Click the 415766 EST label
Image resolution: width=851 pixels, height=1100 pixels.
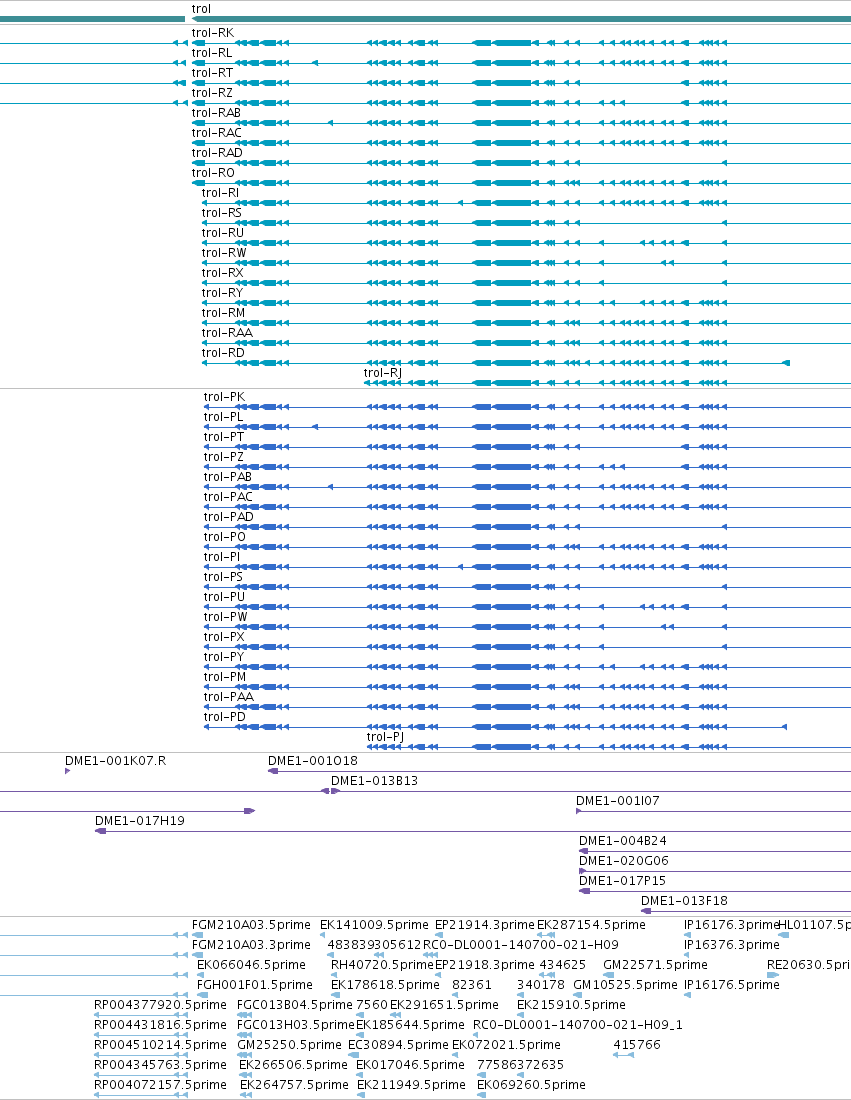point(637,1045)
